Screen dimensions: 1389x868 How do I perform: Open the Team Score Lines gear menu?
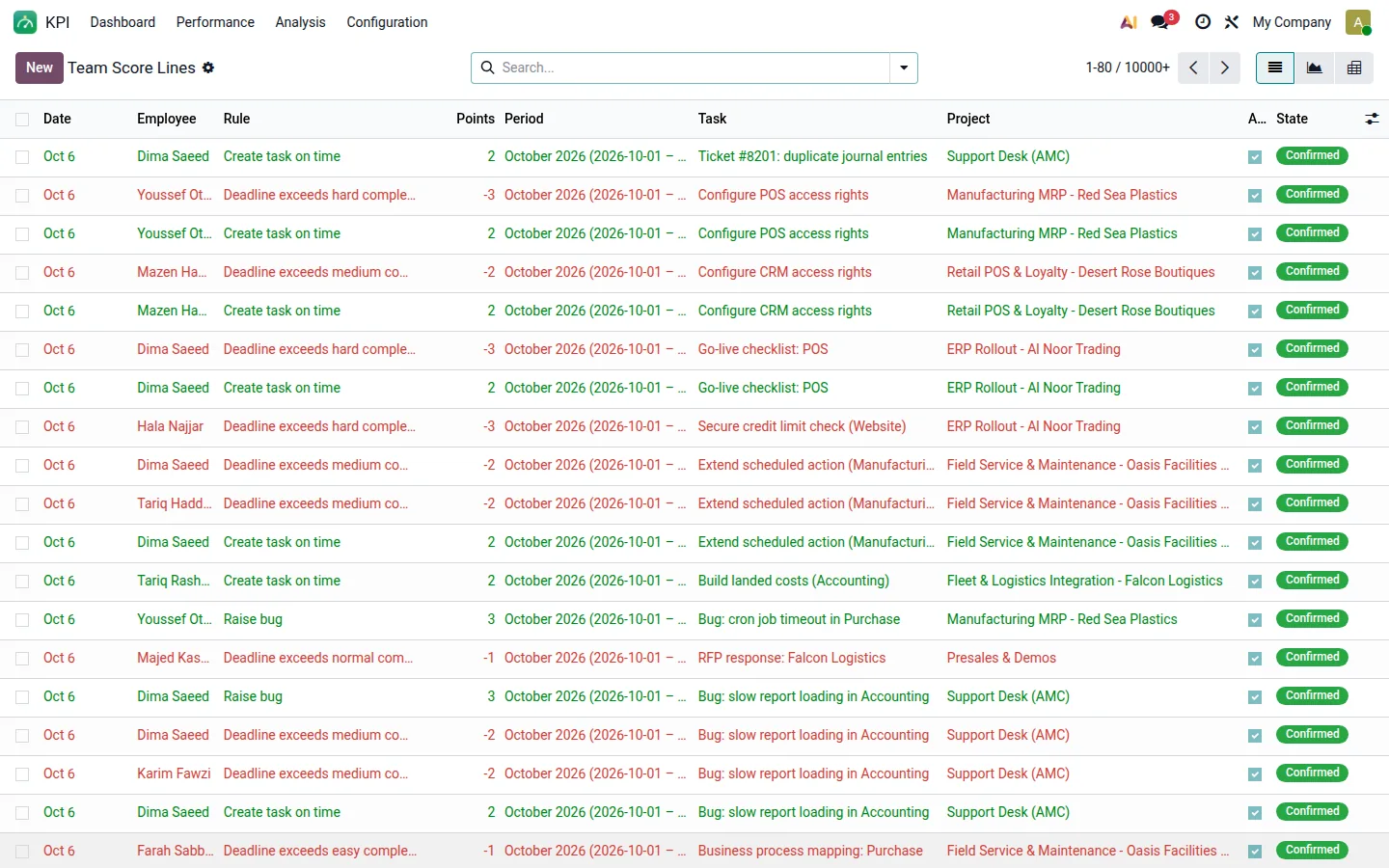pos(208,68)
